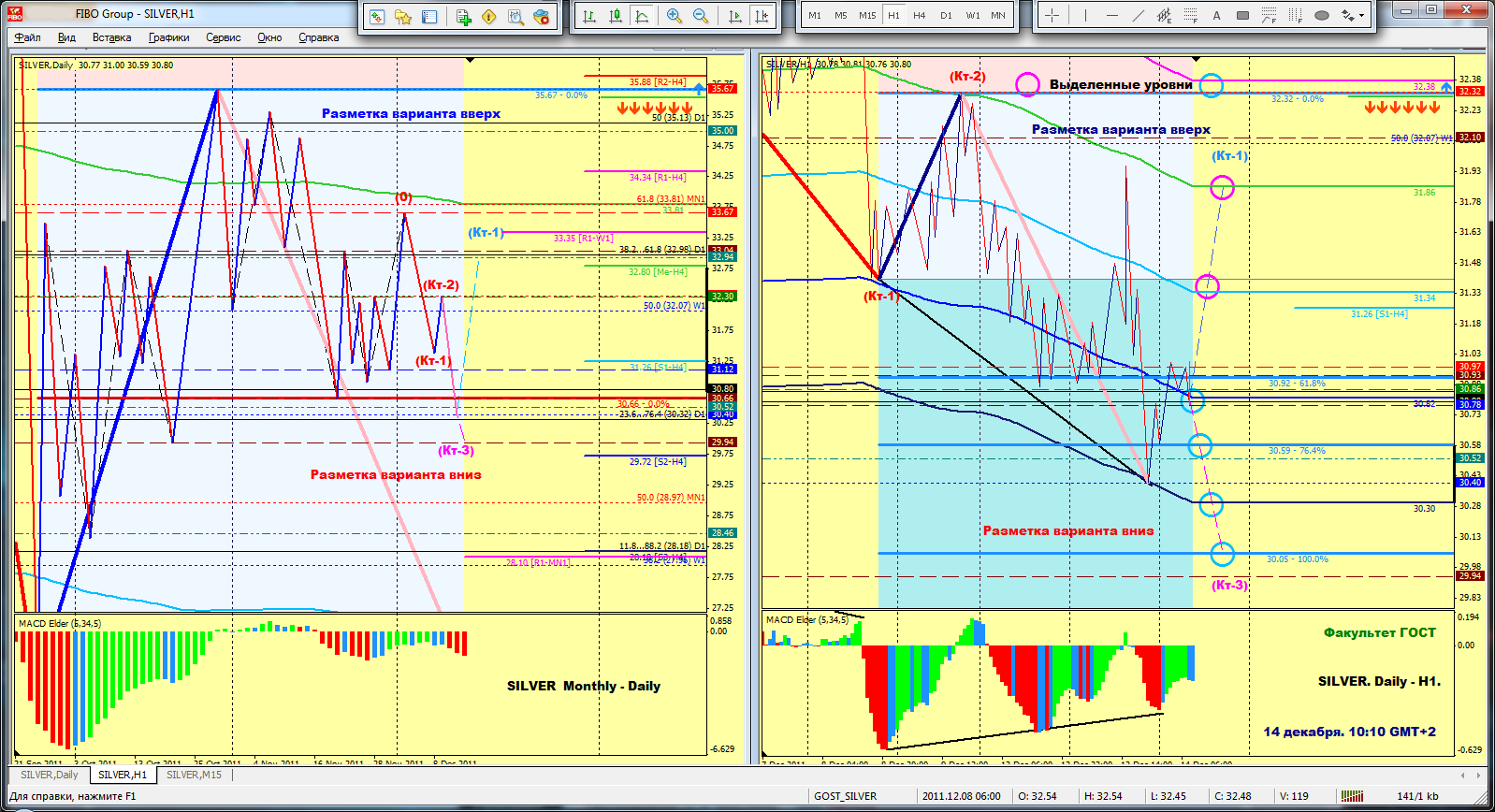Click GOST_SILVER profile in status bar

[846, 796]
